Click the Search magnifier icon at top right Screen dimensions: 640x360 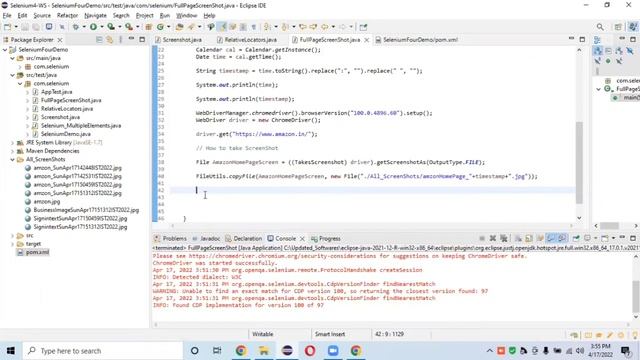point(600,27)
